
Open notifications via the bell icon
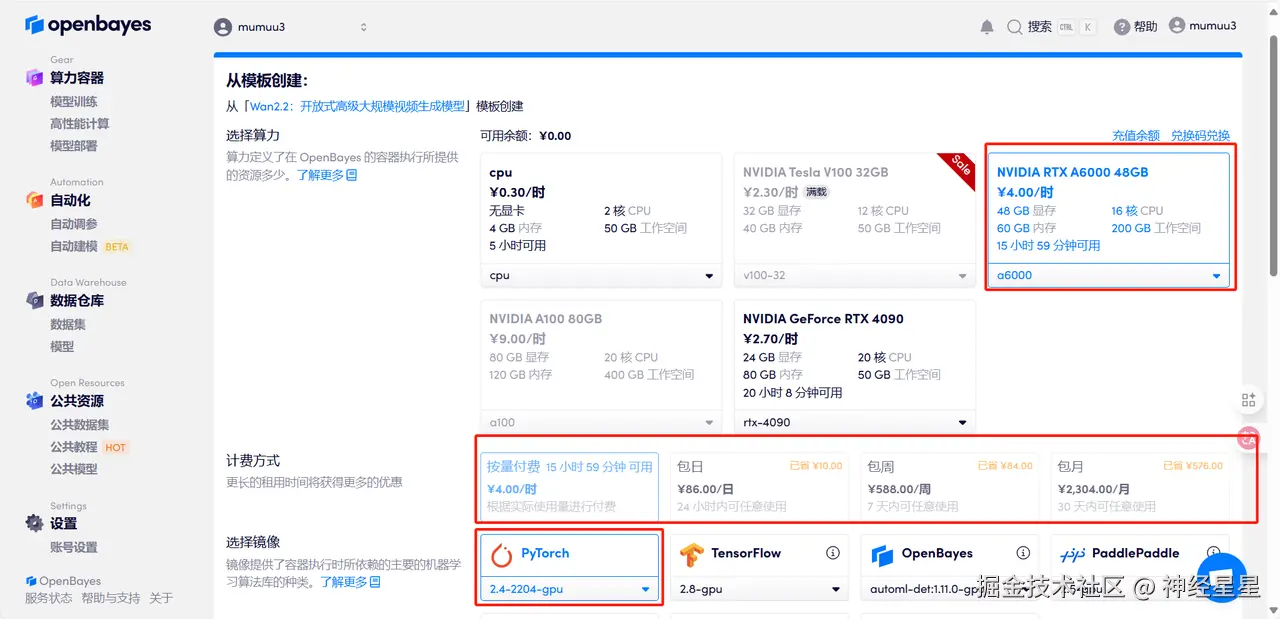click(x=987, y=27)
